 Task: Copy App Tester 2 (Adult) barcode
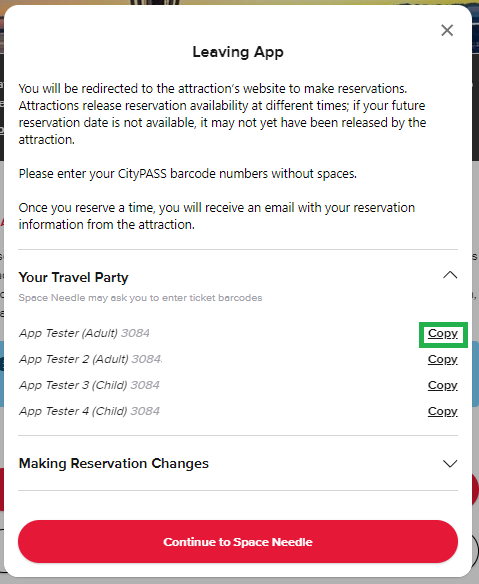[x=442, y=359]
